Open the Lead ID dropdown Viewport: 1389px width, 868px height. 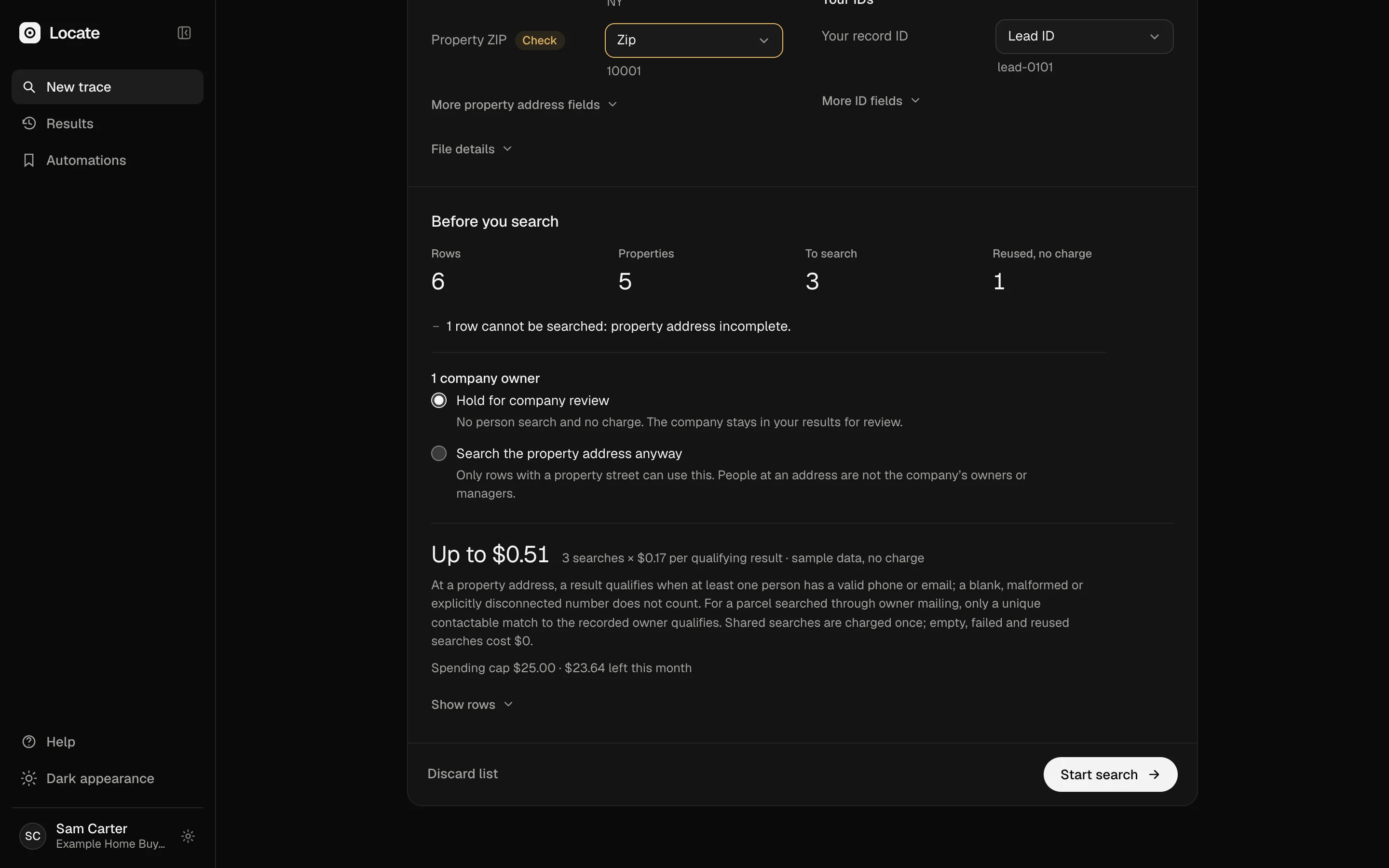tap(1084, 36)
